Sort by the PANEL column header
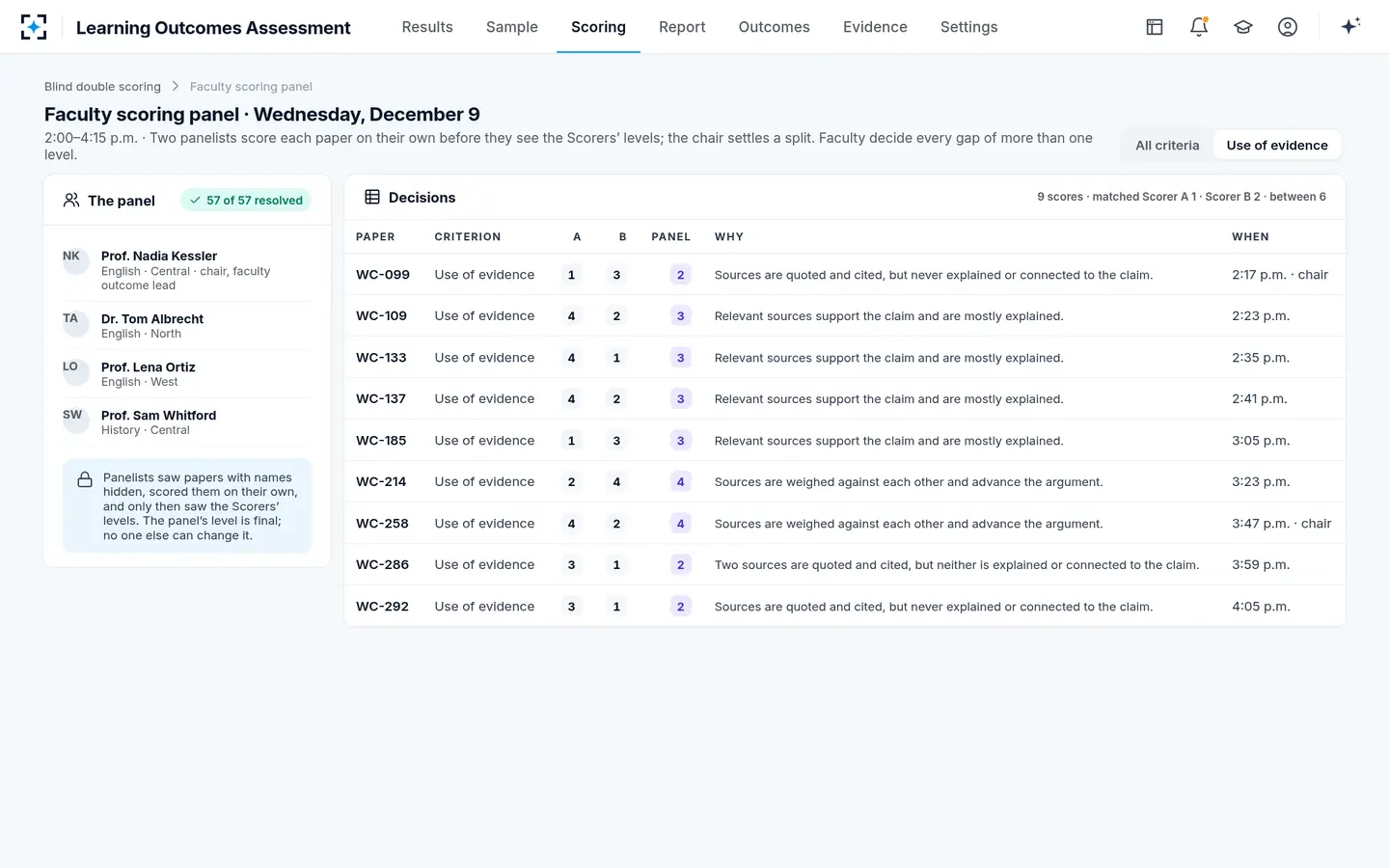This screenshot has height=868, width=1389. click(670, 236)
